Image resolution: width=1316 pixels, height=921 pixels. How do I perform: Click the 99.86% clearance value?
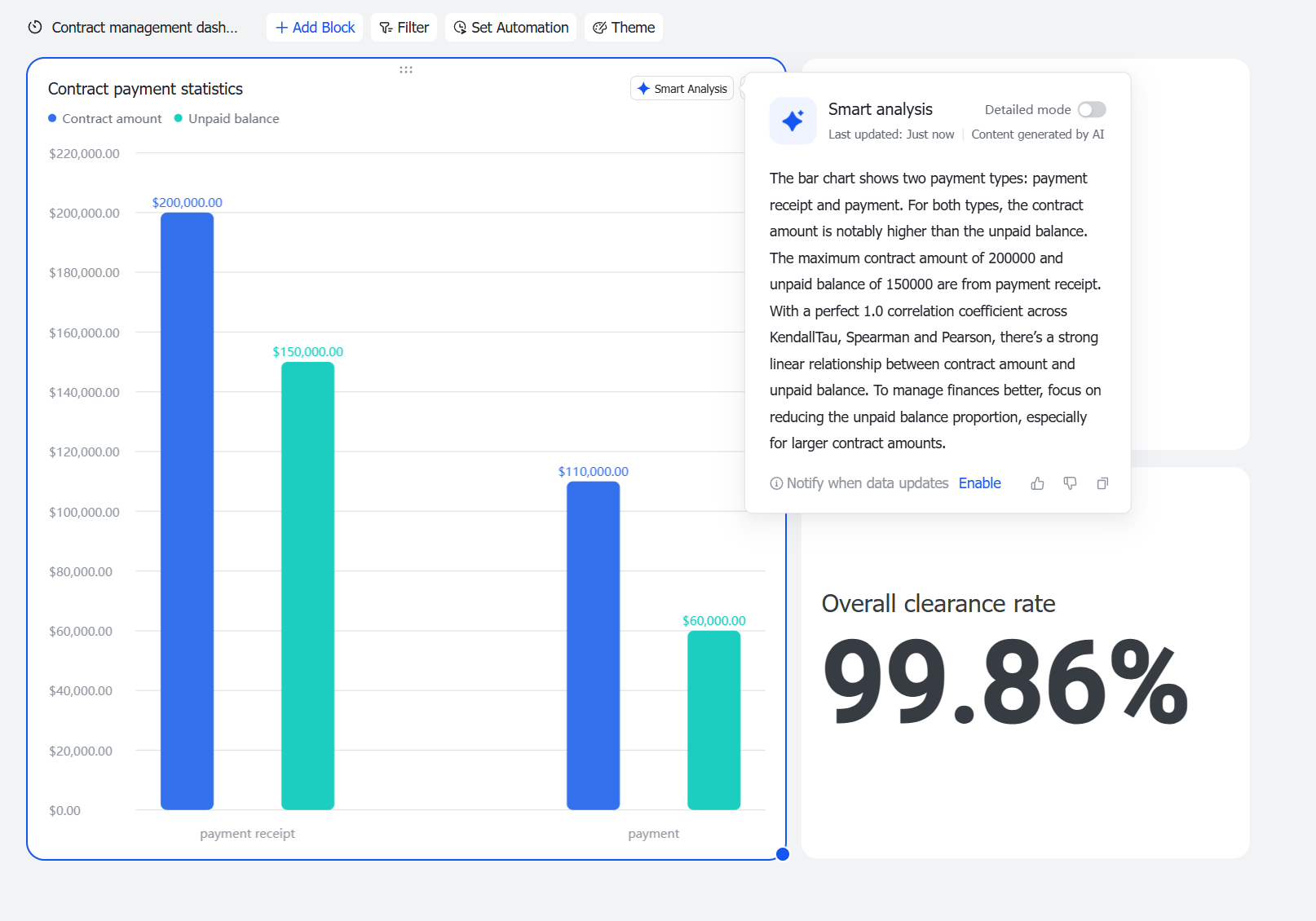[x=1005, y=682]
